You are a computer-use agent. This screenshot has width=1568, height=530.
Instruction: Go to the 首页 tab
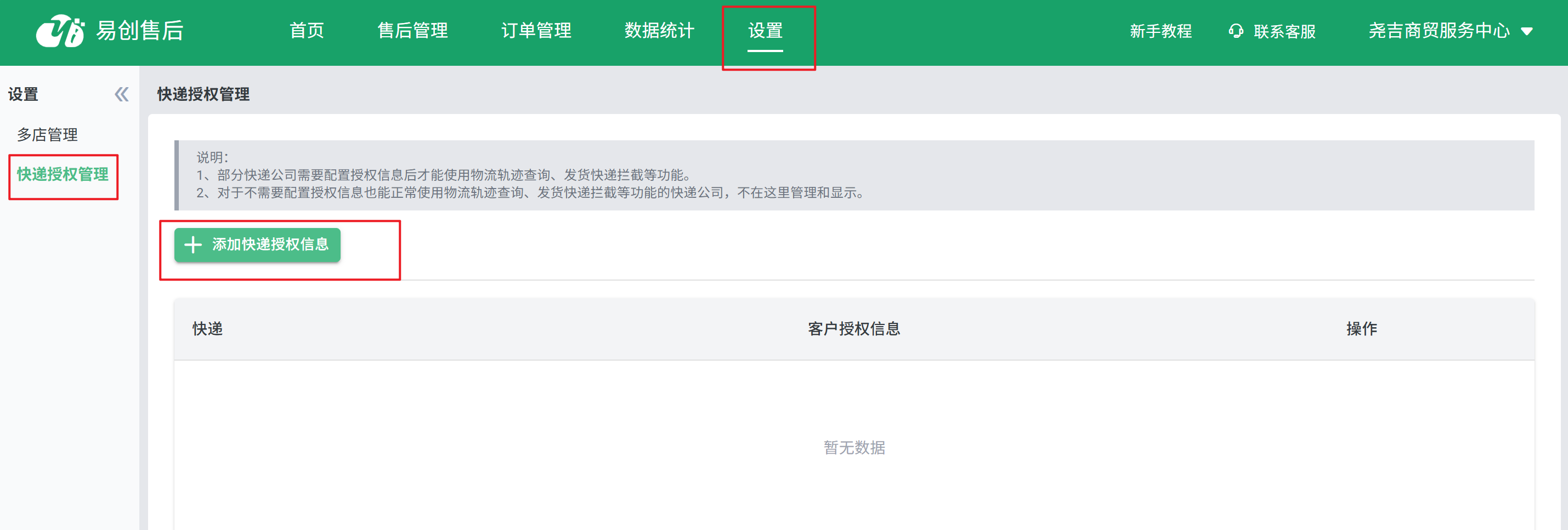(x=307, y=31)
